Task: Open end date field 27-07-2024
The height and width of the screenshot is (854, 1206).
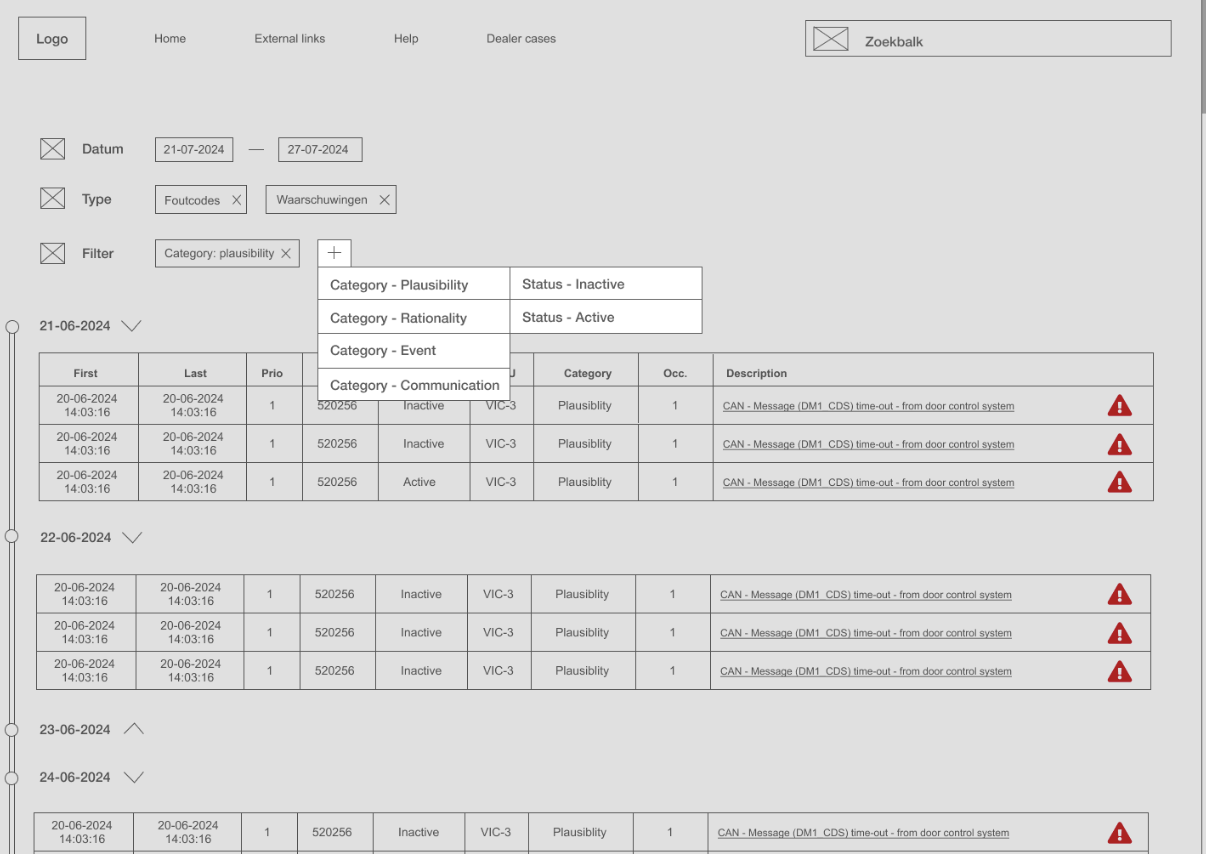Action: [x=319, y=150]
